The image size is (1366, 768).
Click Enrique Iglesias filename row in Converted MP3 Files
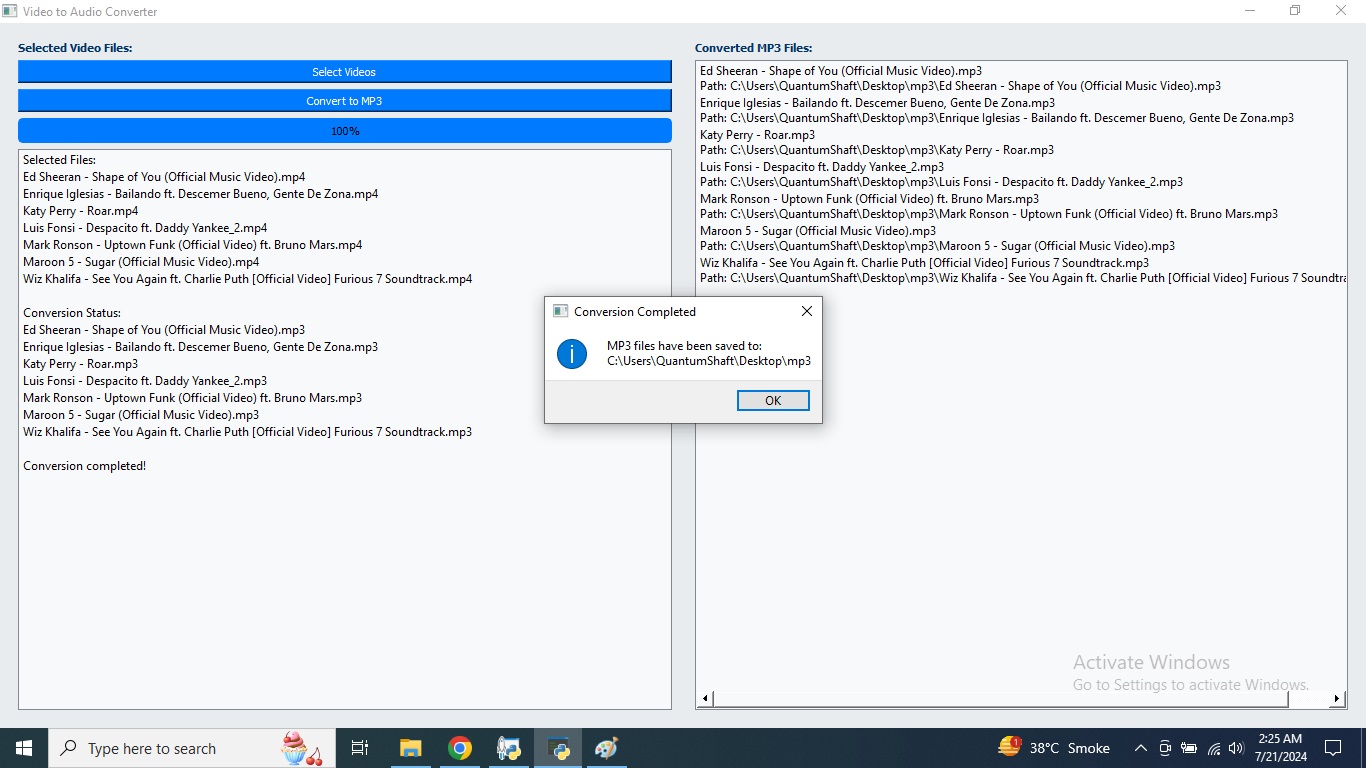(x=877, y=103)
